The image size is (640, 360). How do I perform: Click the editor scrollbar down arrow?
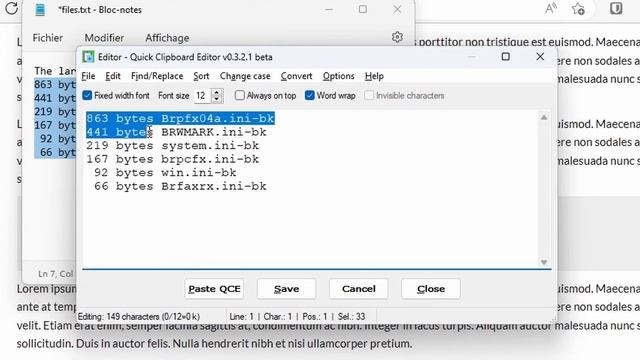544,262
